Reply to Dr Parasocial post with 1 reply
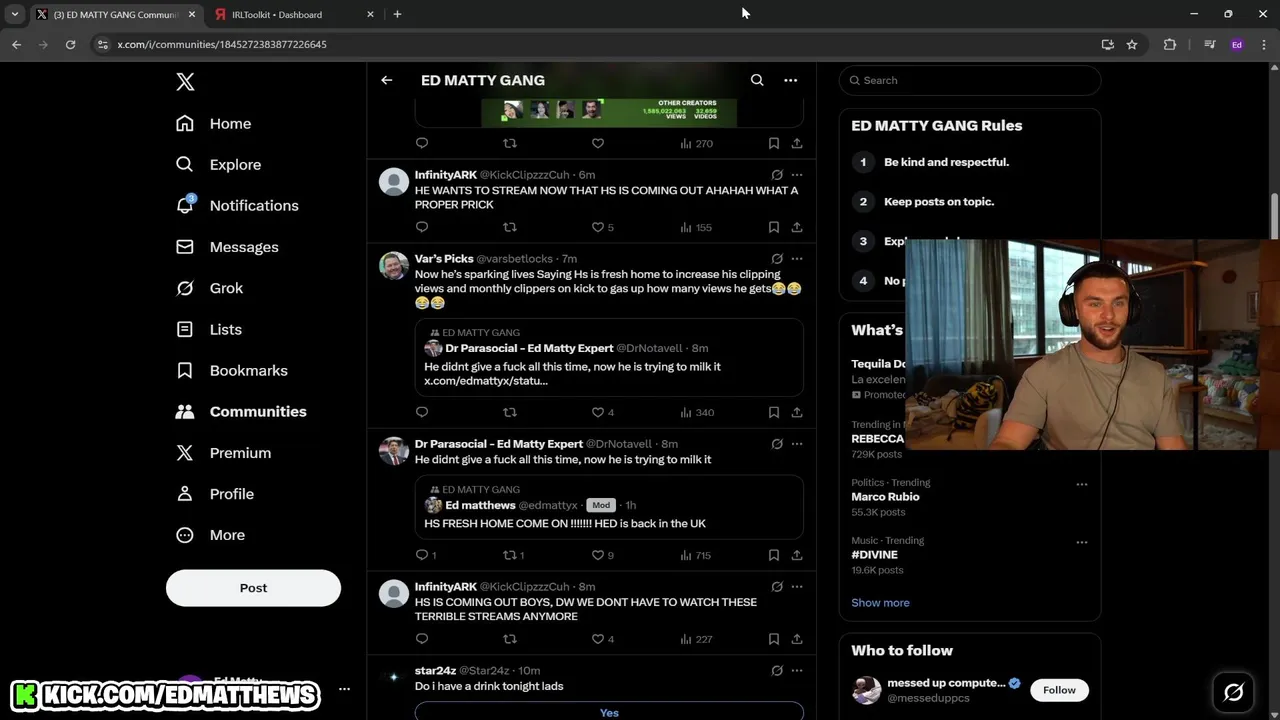Viewport: 1280px width, 720px height. click(425, 555)
